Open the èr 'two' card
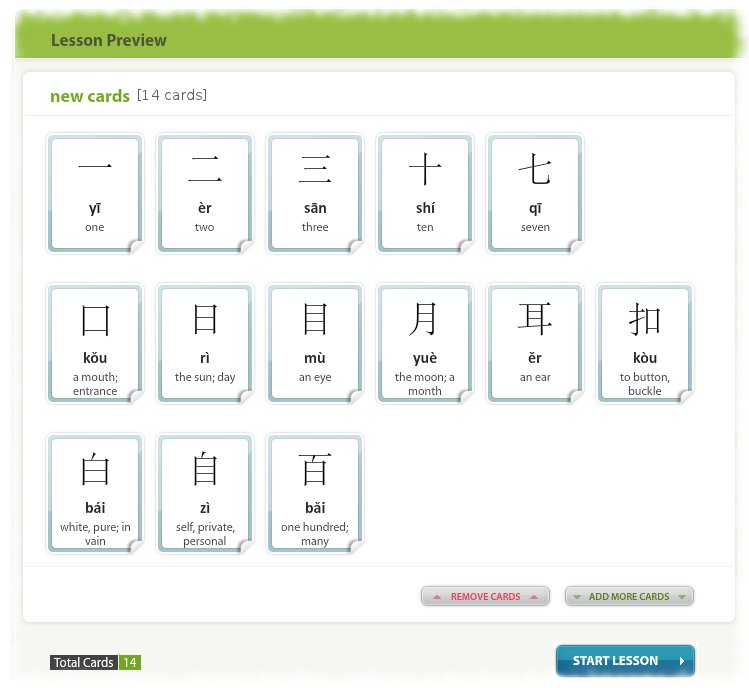This screenshot has width=749, height=688. click(x=205, y=194)
